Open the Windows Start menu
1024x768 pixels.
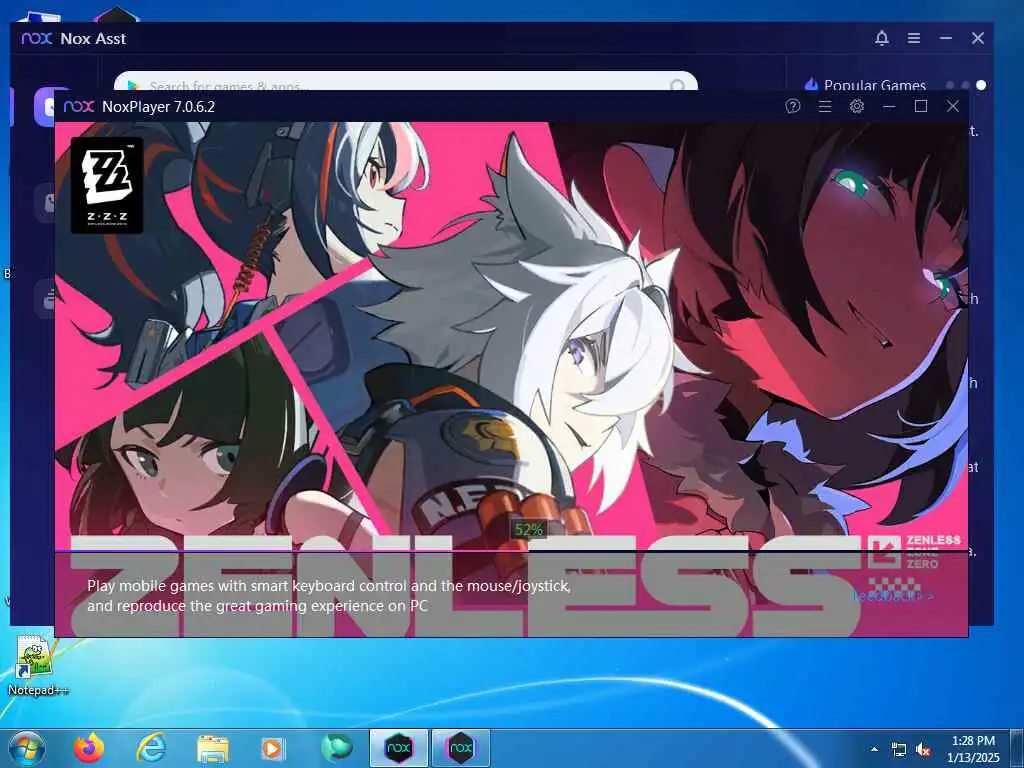click(x=27, y=748)
